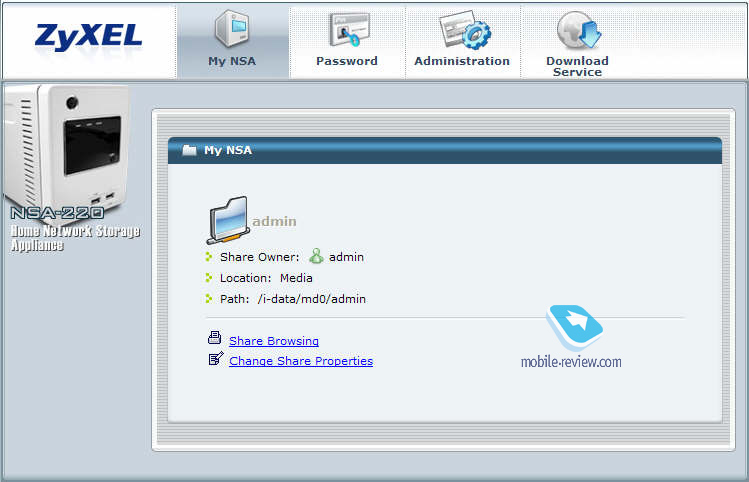This screenshot has height=482, width=749.
Task: Click the Share Browsing printer icon
Action: coord(214,338)
